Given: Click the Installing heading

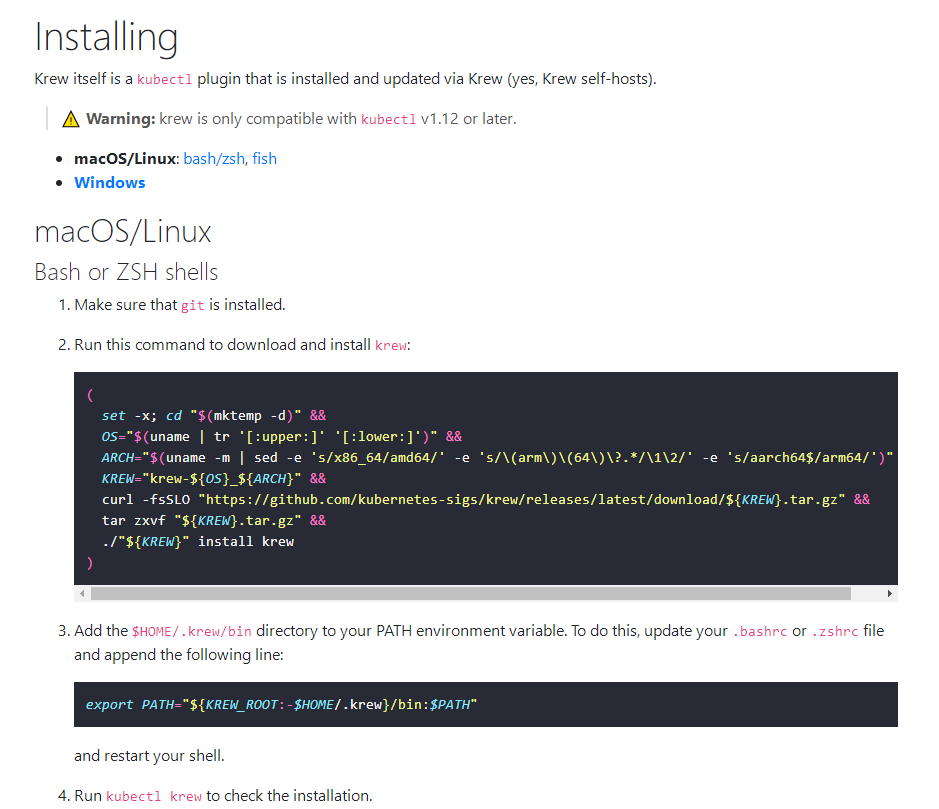Looking at the screenshot, I should tap(106, 37).
